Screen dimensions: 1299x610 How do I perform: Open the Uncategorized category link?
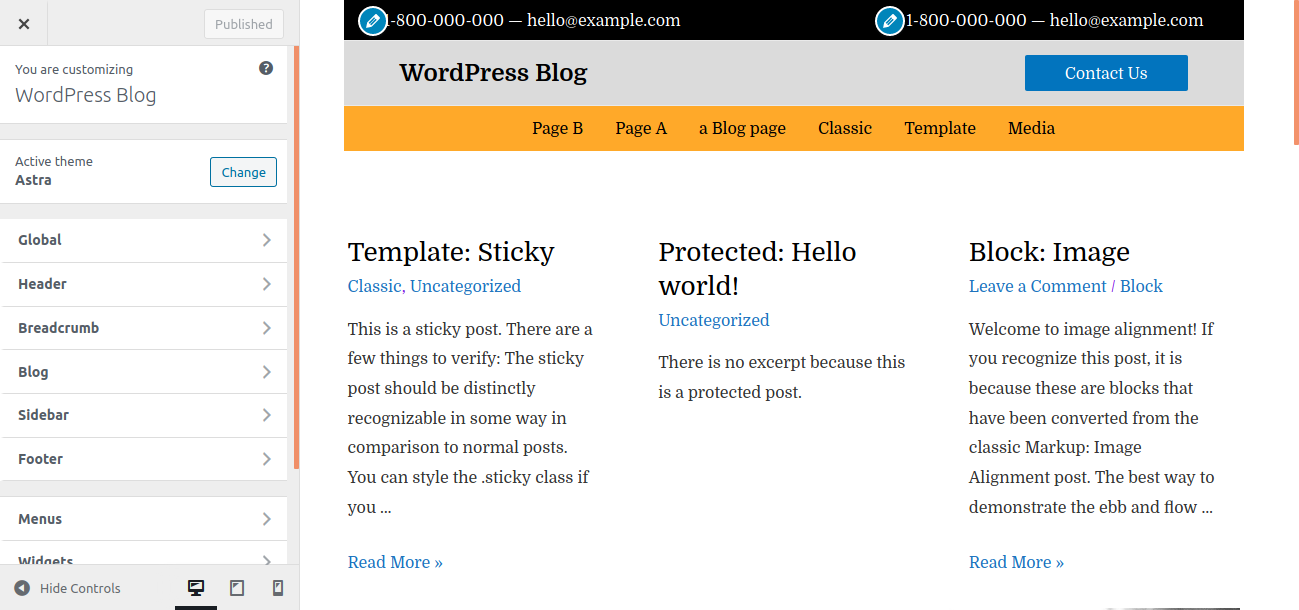[713, 319]
